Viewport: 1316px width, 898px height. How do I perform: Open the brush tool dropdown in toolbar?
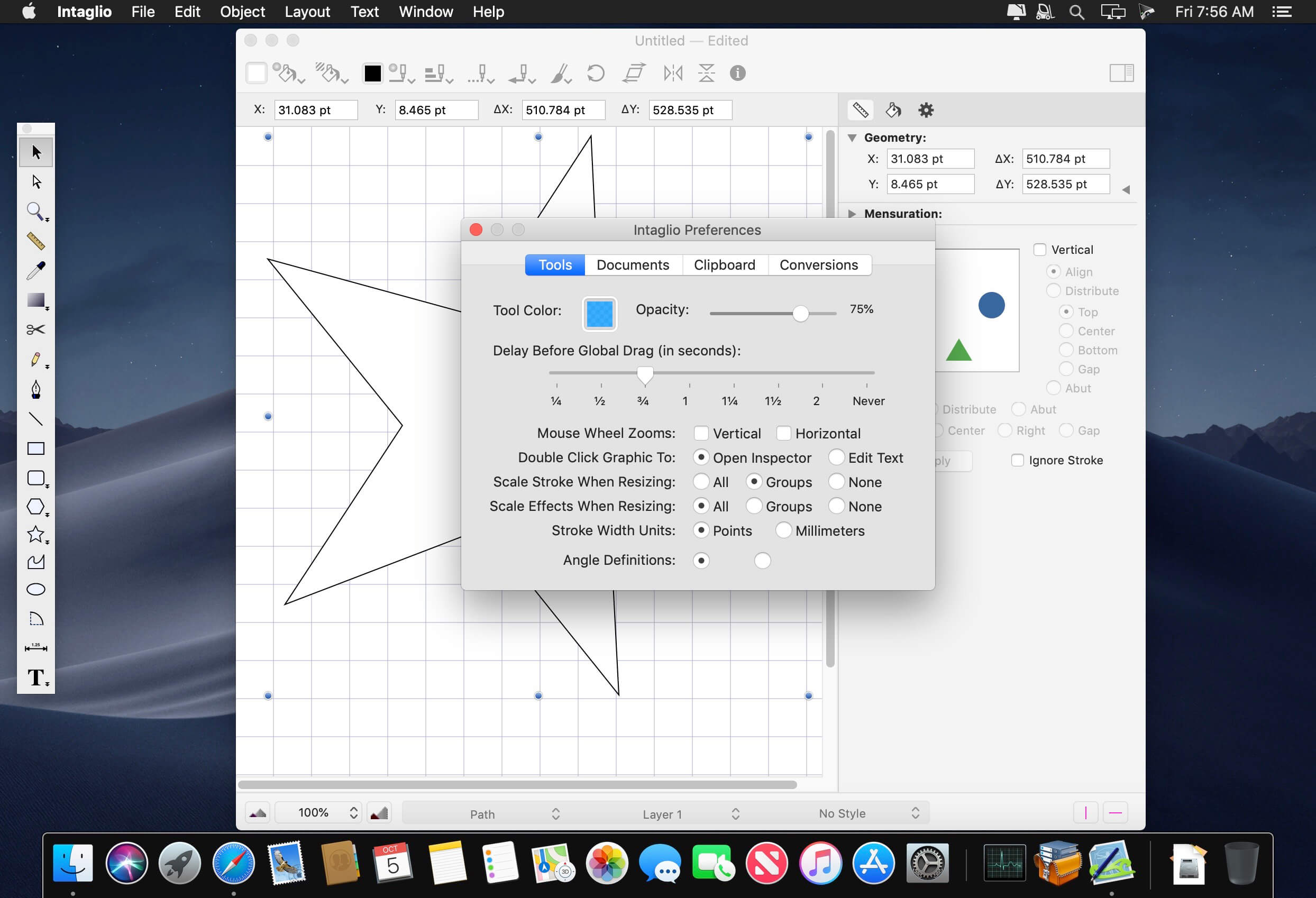561,74
